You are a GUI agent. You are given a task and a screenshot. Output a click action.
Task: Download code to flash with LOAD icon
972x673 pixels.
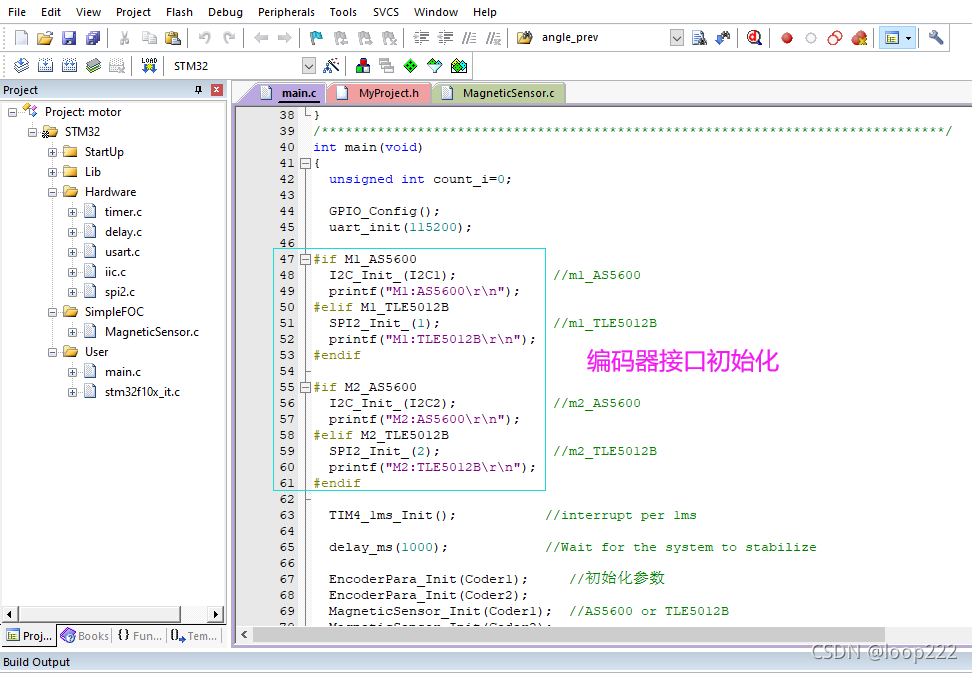149,66
